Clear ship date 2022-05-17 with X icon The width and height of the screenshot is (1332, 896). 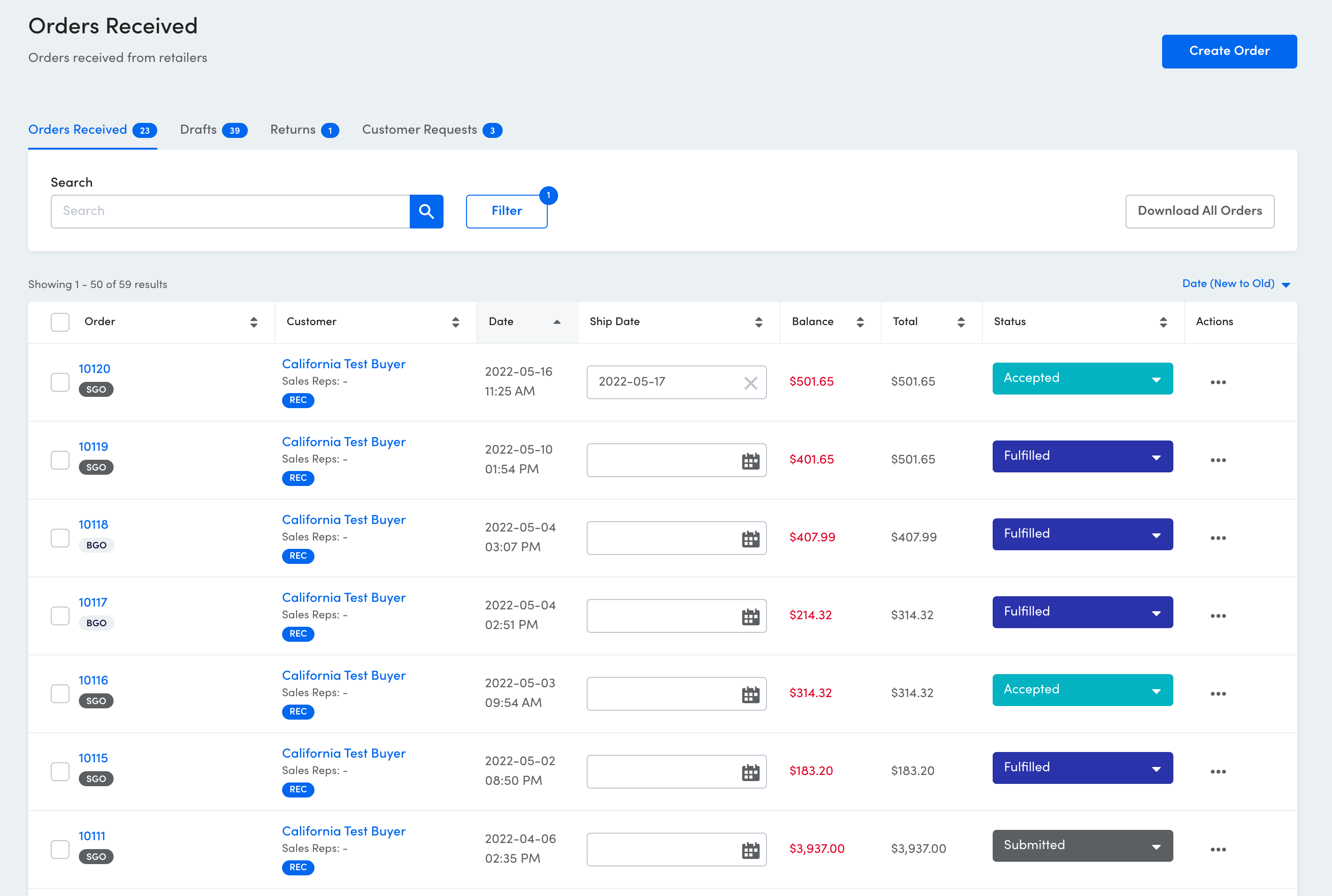coord(750,383)
